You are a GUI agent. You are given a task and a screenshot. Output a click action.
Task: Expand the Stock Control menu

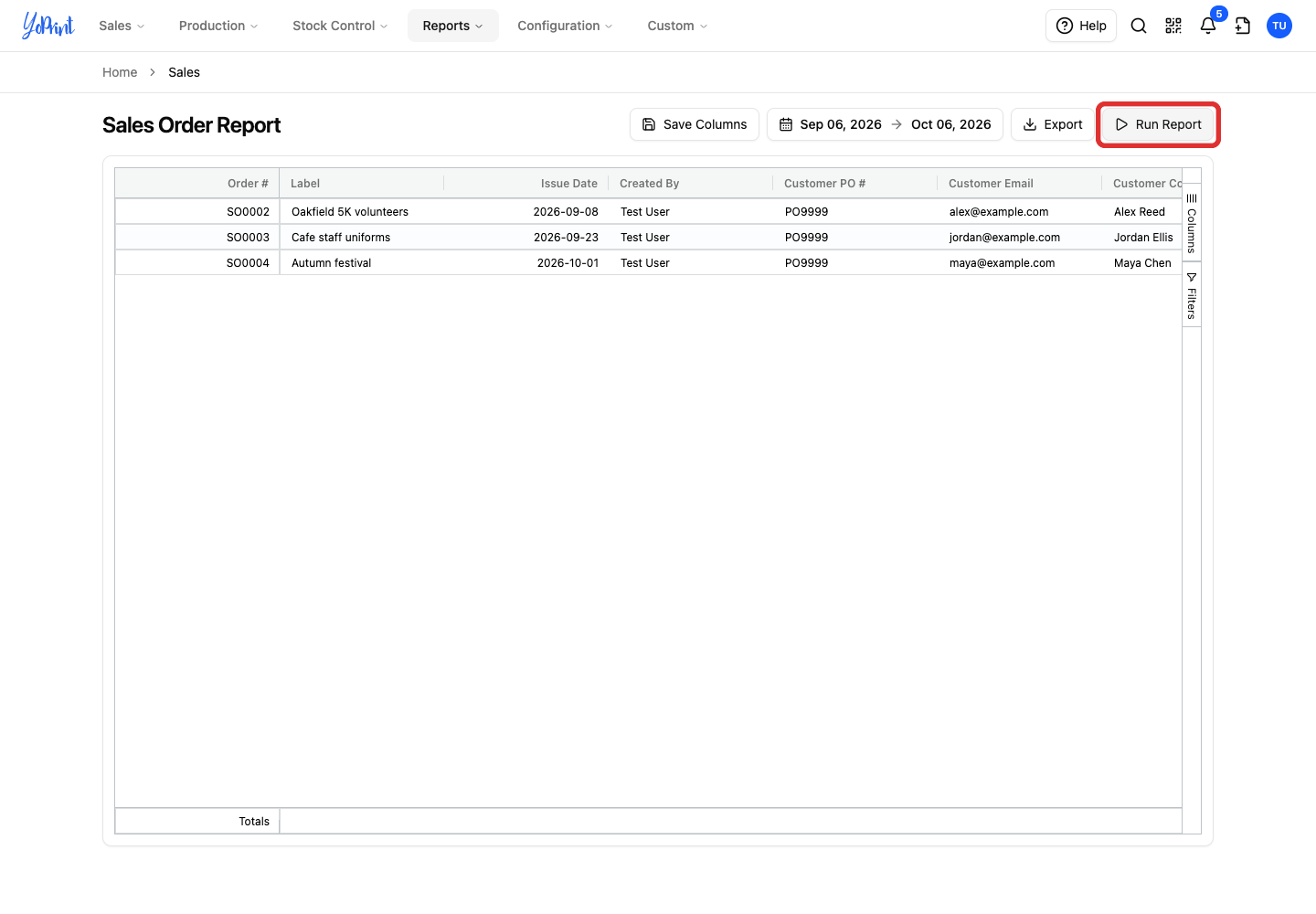[340, 26]
